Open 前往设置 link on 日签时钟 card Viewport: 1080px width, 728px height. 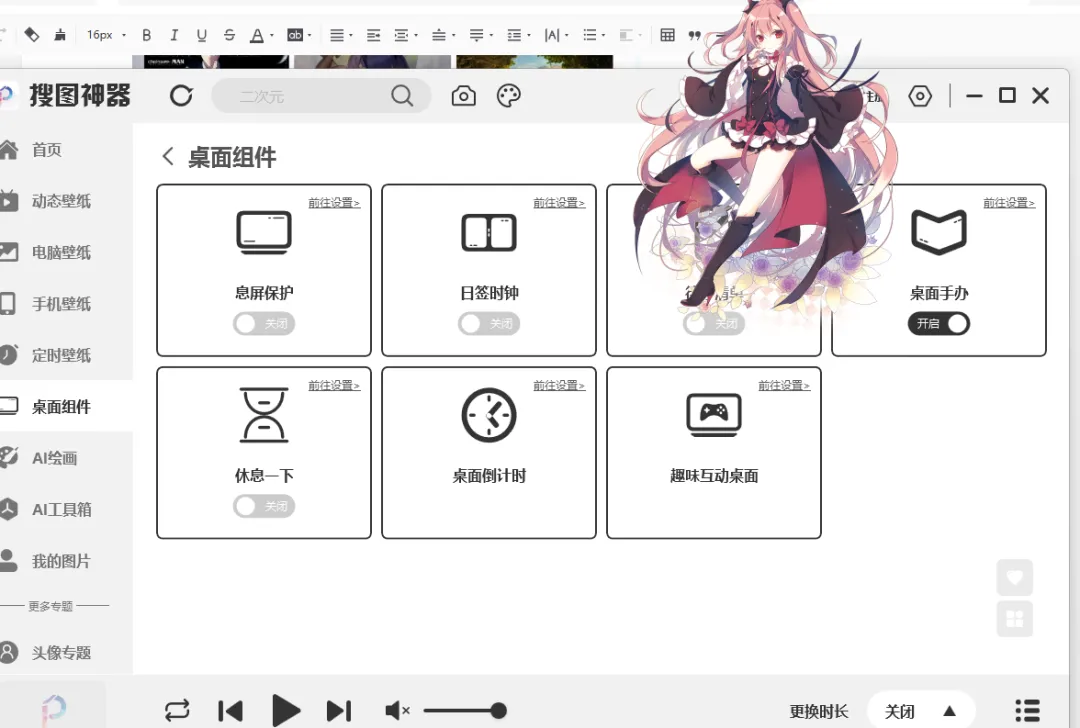pyautogui.click(x=559, y=202)
